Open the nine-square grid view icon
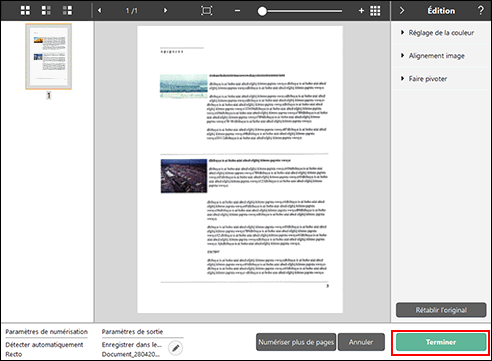Screen dimensions: 492x361 (x=375, y=11)
